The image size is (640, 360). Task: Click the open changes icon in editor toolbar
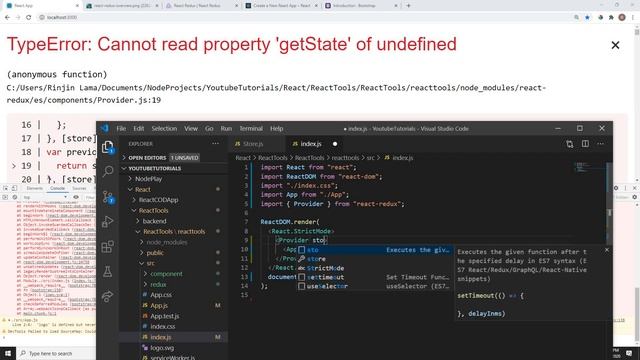570,144
